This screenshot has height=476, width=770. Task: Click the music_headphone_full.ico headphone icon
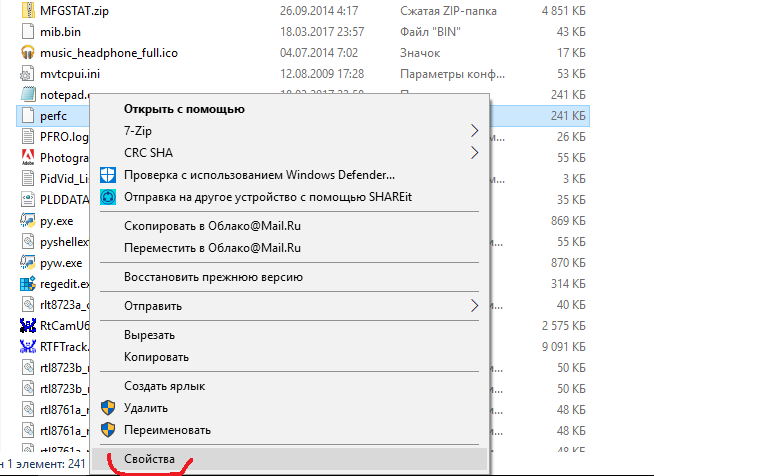(x=28, y=53)
